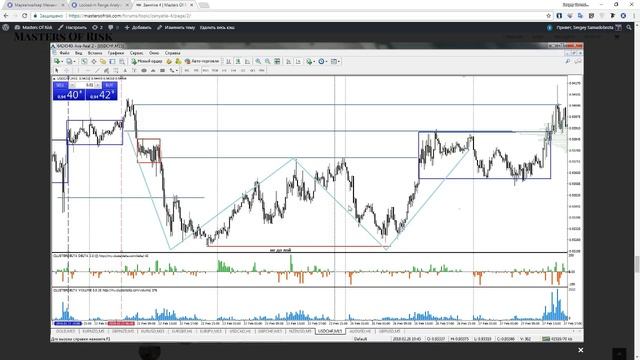This screenshot has height=360, width=640.
Task: Open the Masters Of Risk admin link
Action: pos(33,27)
